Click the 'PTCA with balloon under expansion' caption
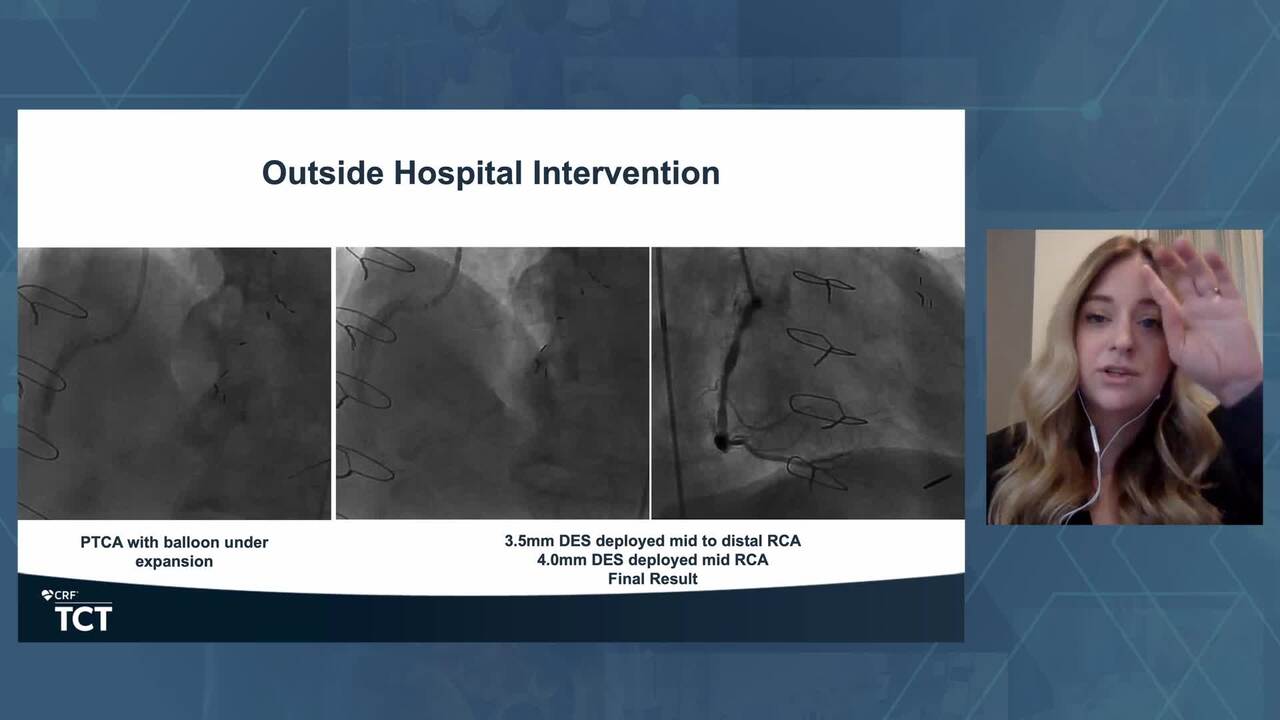Viewport: 1280px width, 720px height. pos(174,552)
